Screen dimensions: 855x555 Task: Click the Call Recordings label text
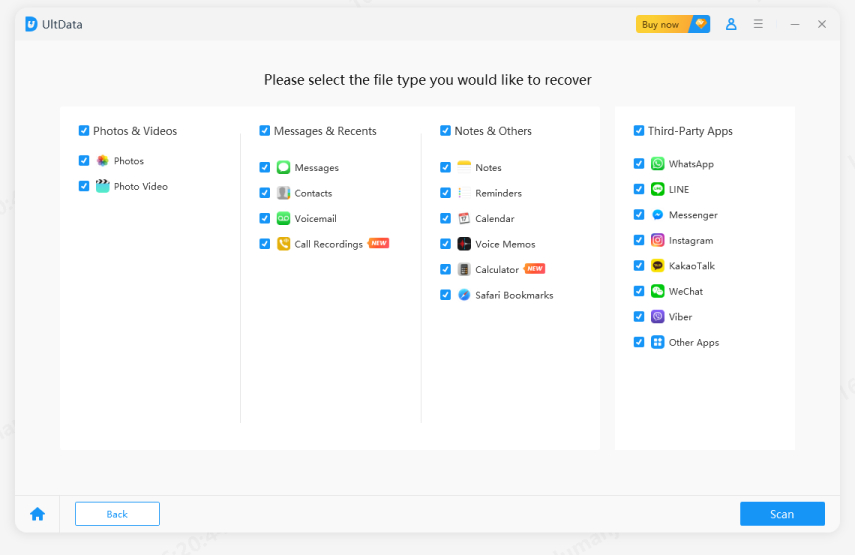click(328, 244)
